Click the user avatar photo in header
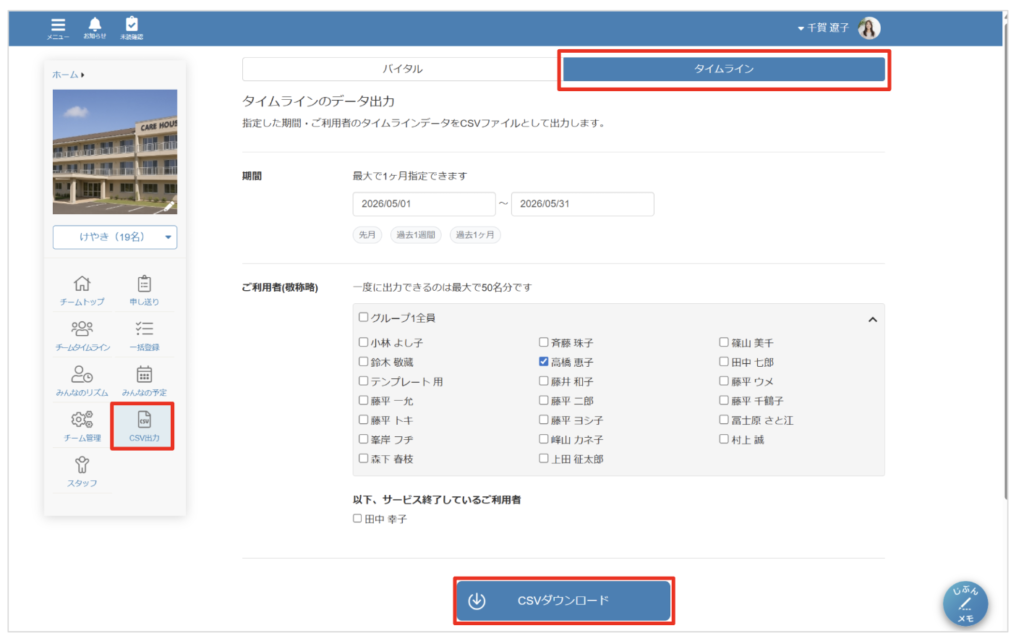This screenshot has width=1024, height=644. click(869, 28)
